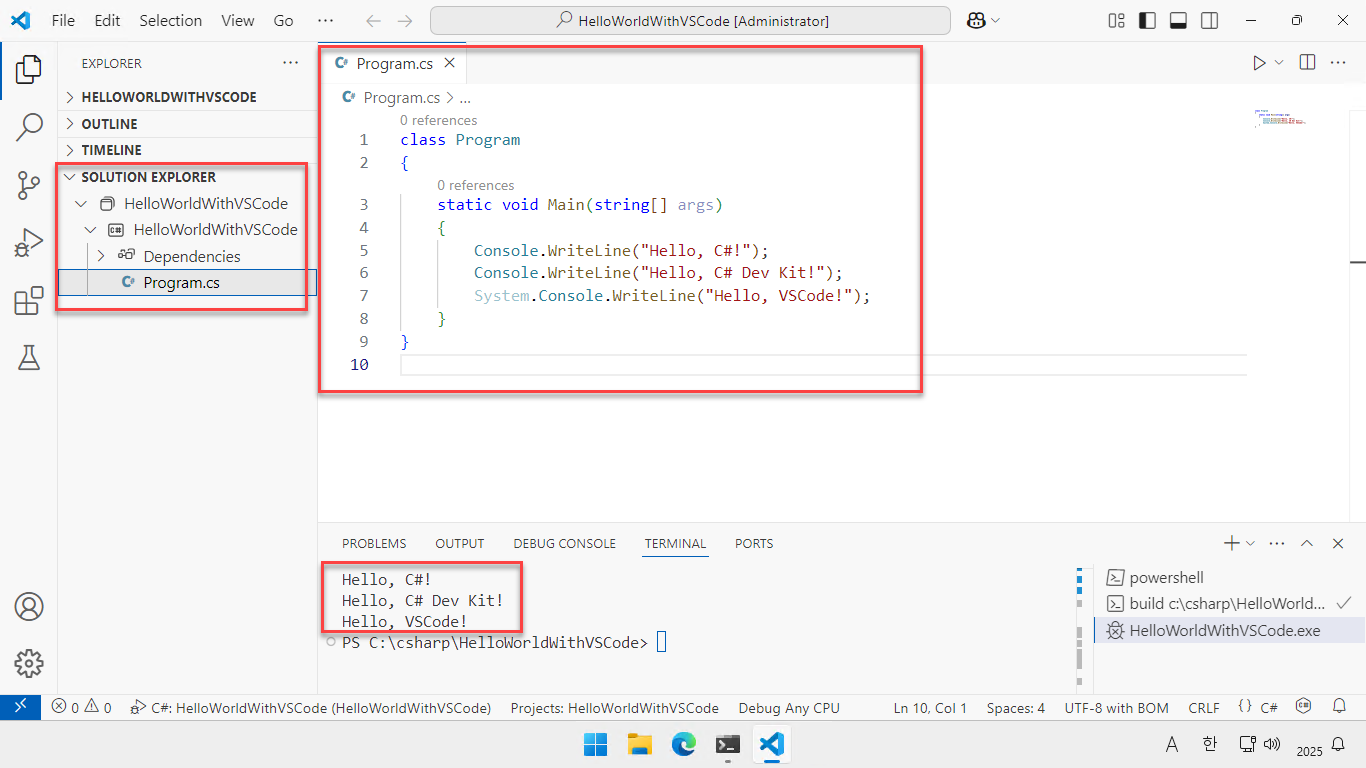Collapse the HelloWorldWithVSCode solution node
Viewport: 1366px width, 768px height.
pos(82,203)
